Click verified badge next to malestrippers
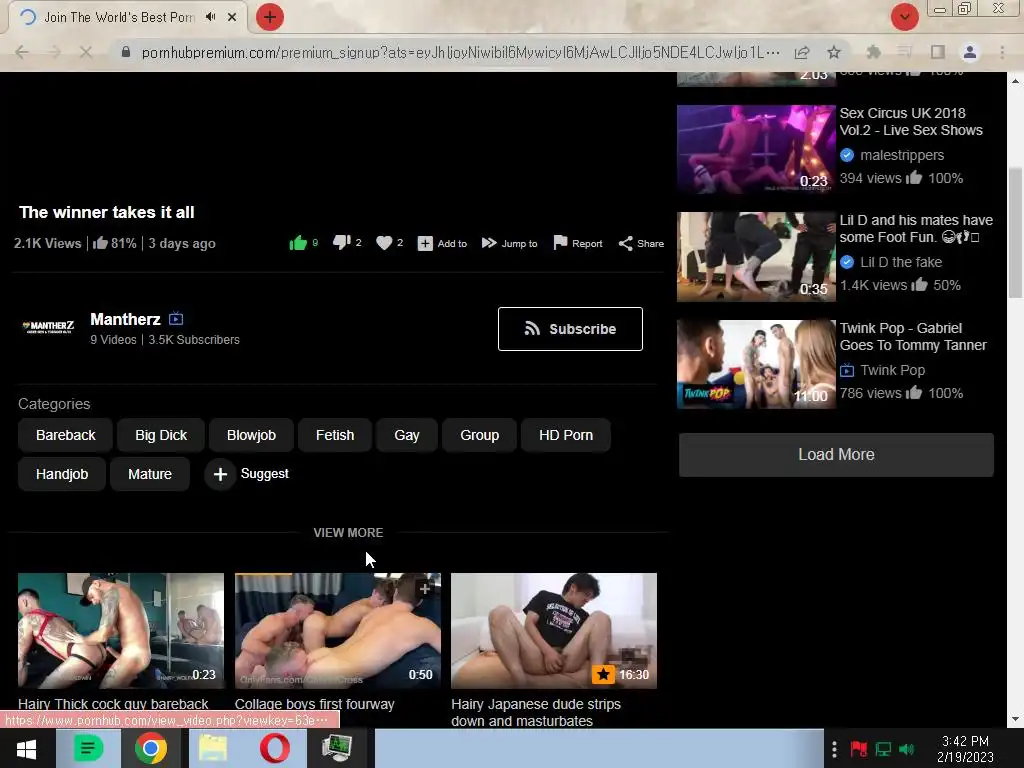 coord(847,155)
